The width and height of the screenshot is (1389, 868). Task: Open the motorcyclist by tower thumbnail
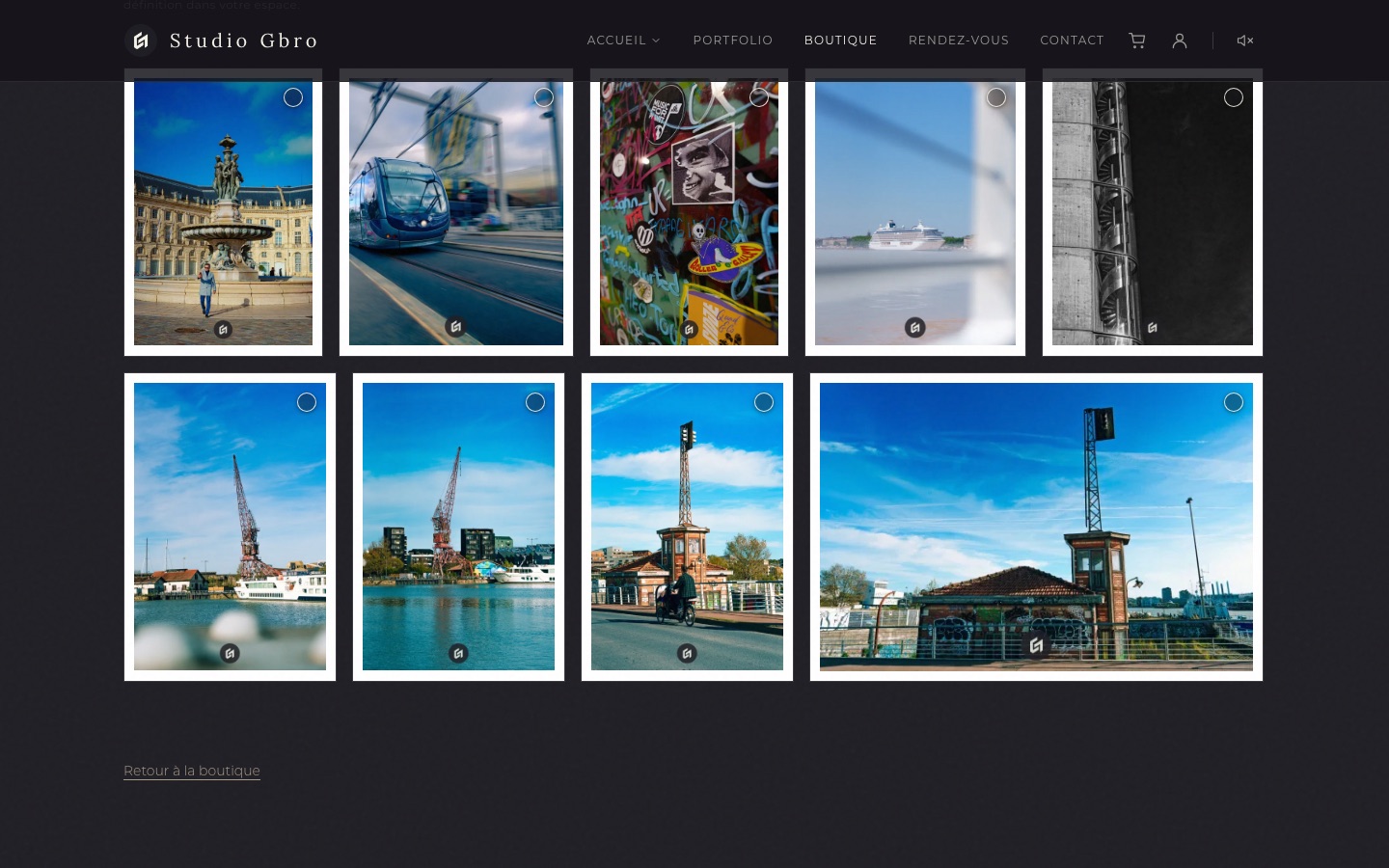coord(687,527)
